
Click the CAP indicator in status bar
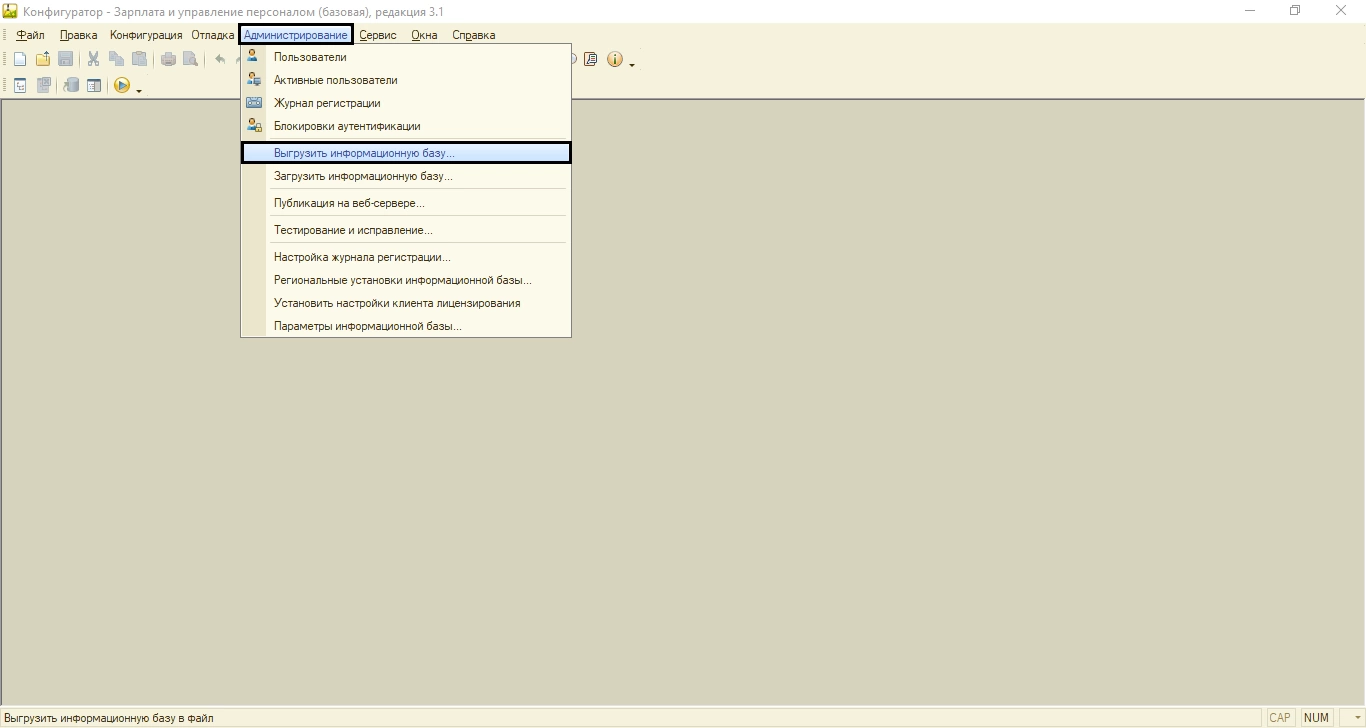coord(1280,718)
